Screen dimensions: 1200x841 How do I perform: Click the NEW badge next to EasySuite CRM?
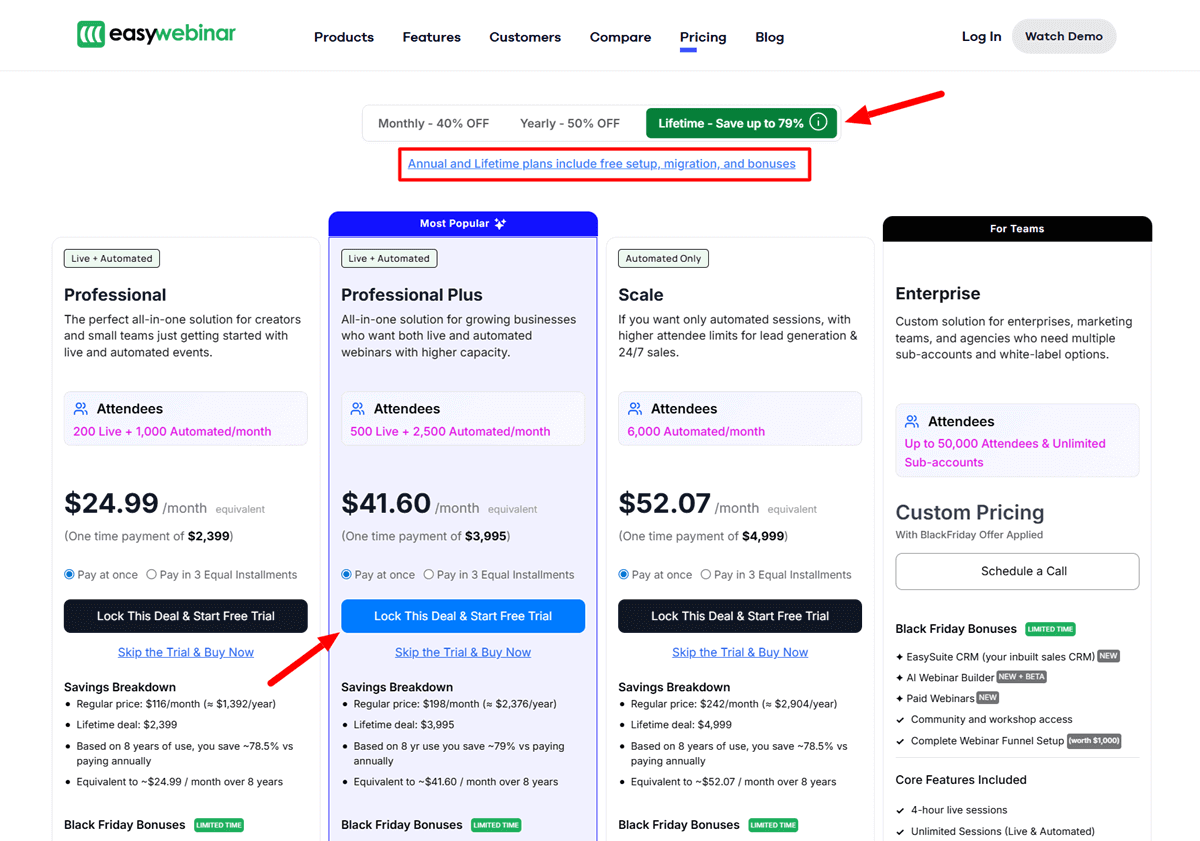(x=1106, y=656)
